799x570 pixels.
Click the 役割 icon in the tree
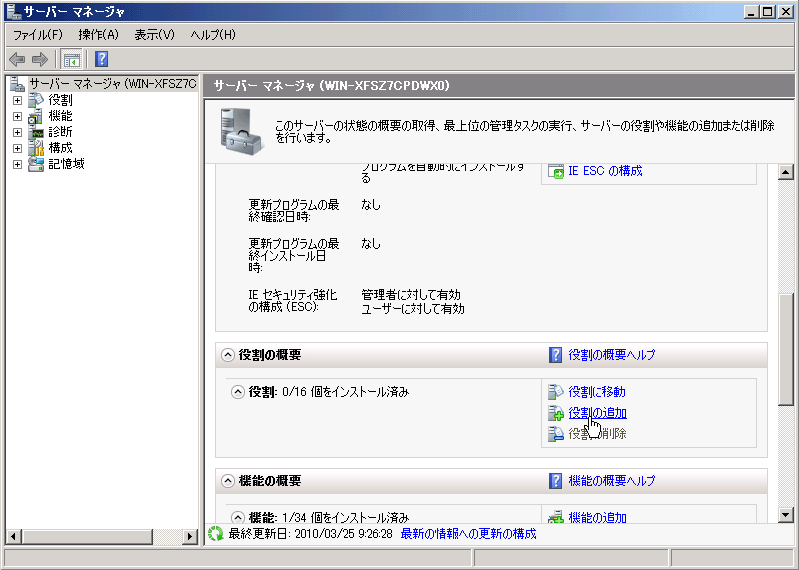(x=36, y=100)
